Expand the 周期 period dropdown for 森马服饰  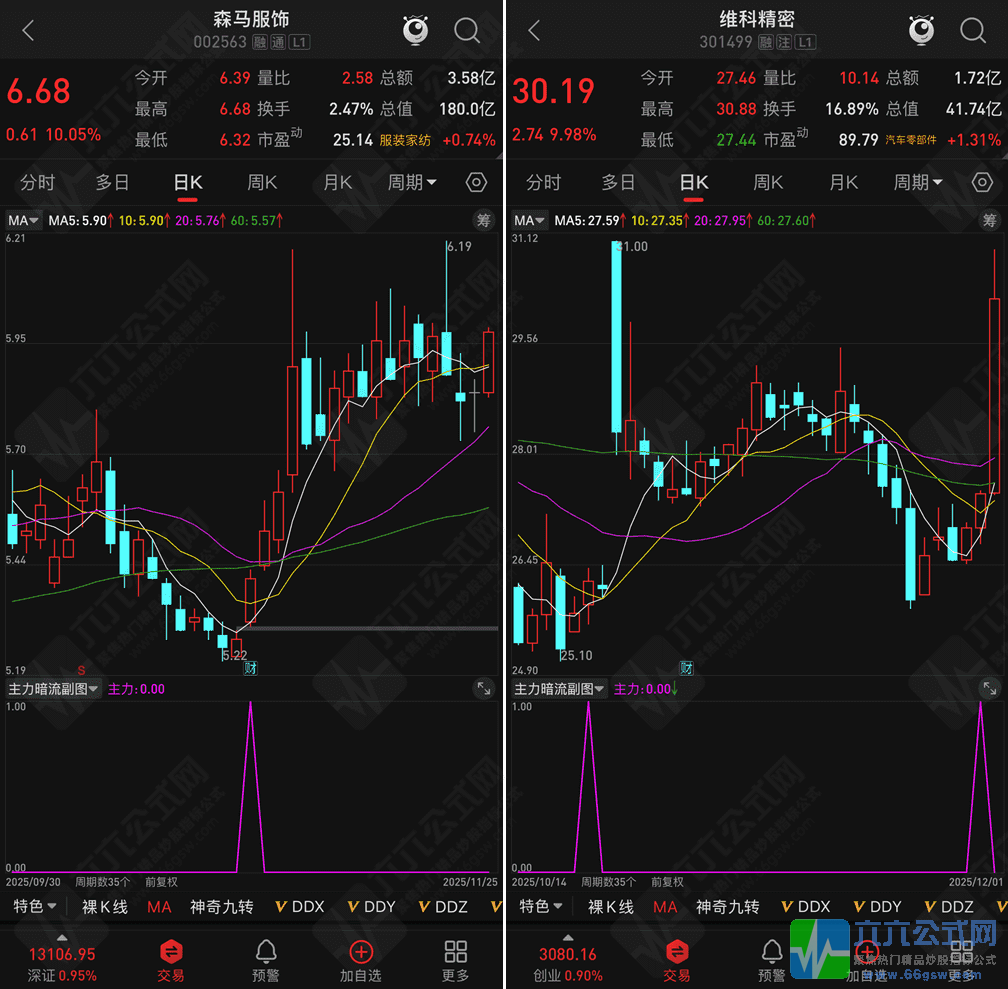click(411, 183)
